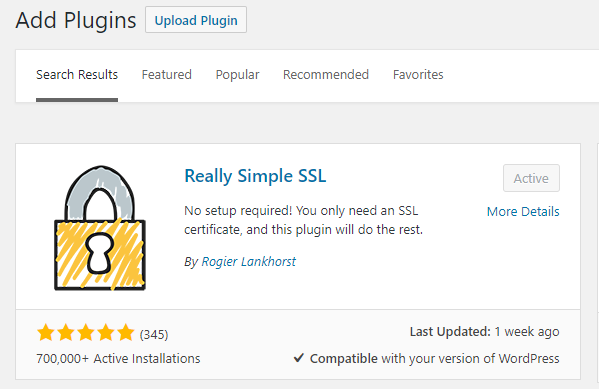Click the five-star rating icons
The width and height of the screenshot is (599, 389).
click(86, 333)
